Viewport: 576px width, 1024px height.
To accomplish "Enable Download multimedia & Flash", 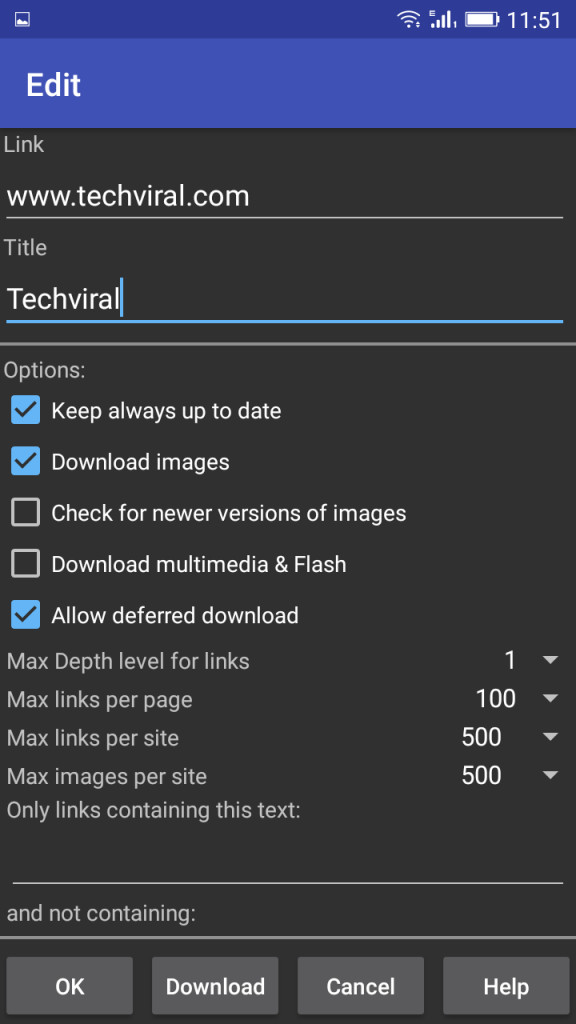I will coord(24,563).
